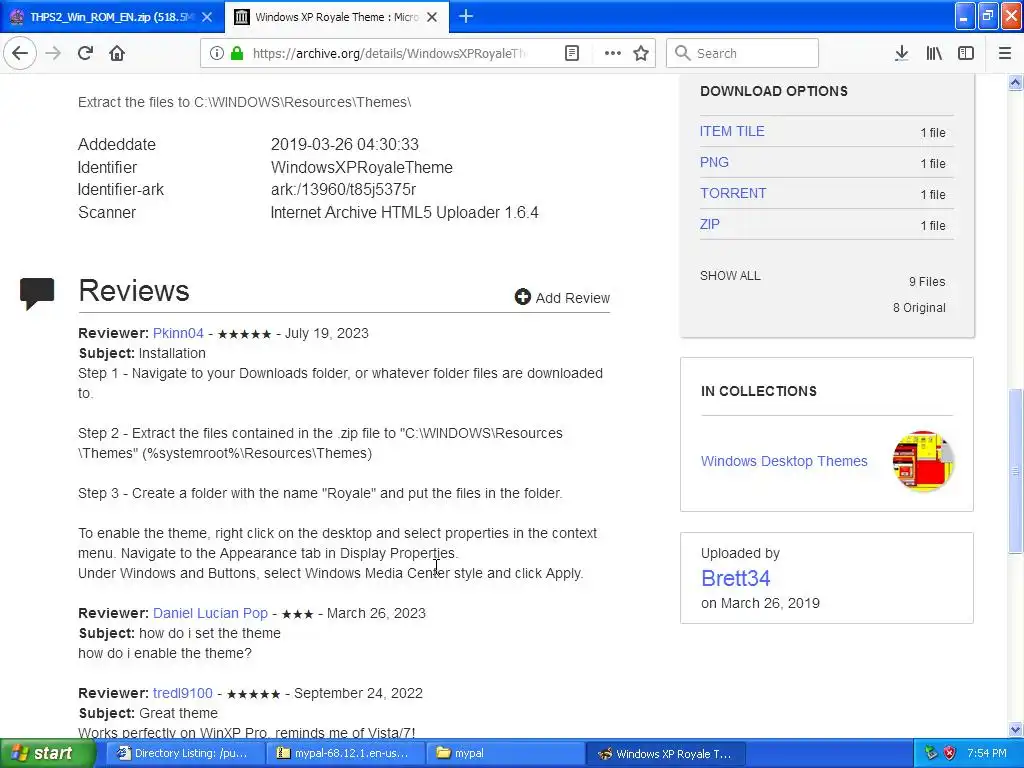Select the Windows XP Royale Theme tab
Viewport: 1024px width, 768px height.
pos(336,17)
